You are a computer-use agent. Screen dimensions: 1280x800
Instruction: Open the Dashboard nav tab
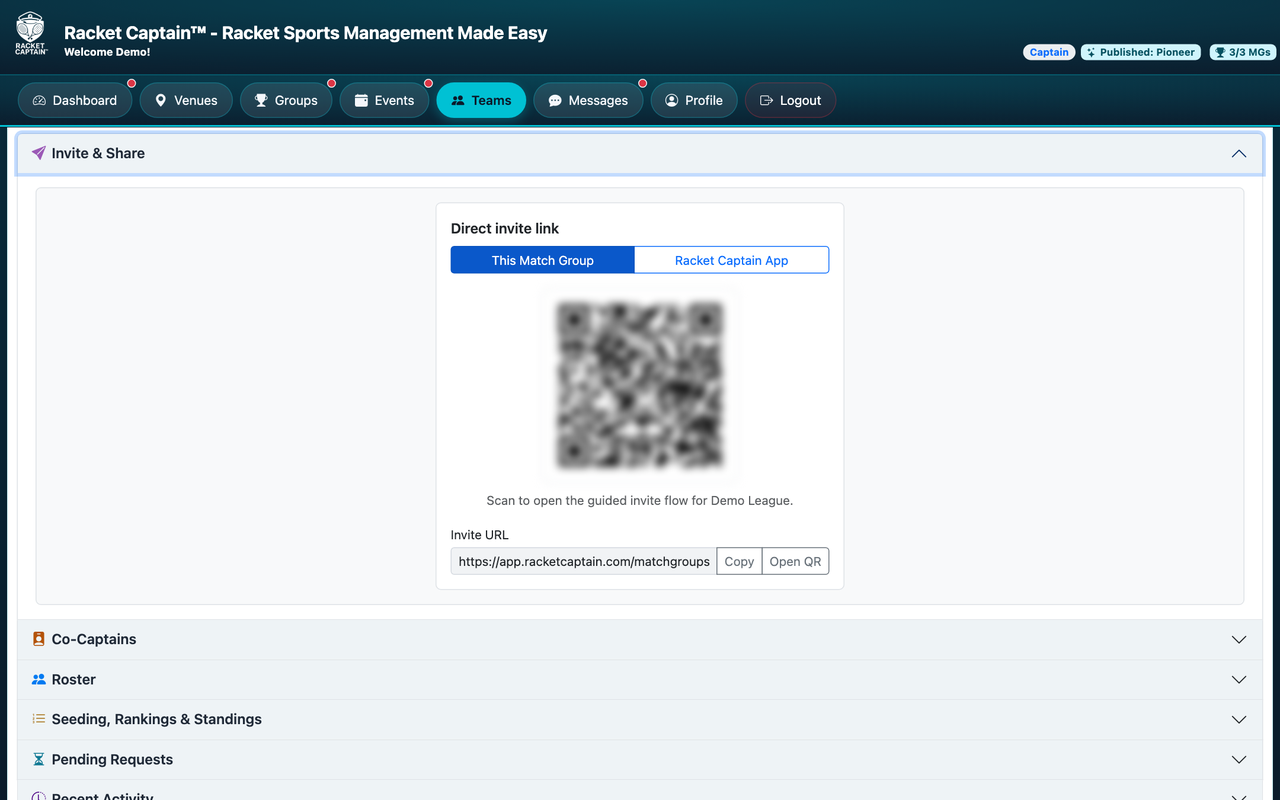pyautogui.click(x=75, y=100)
